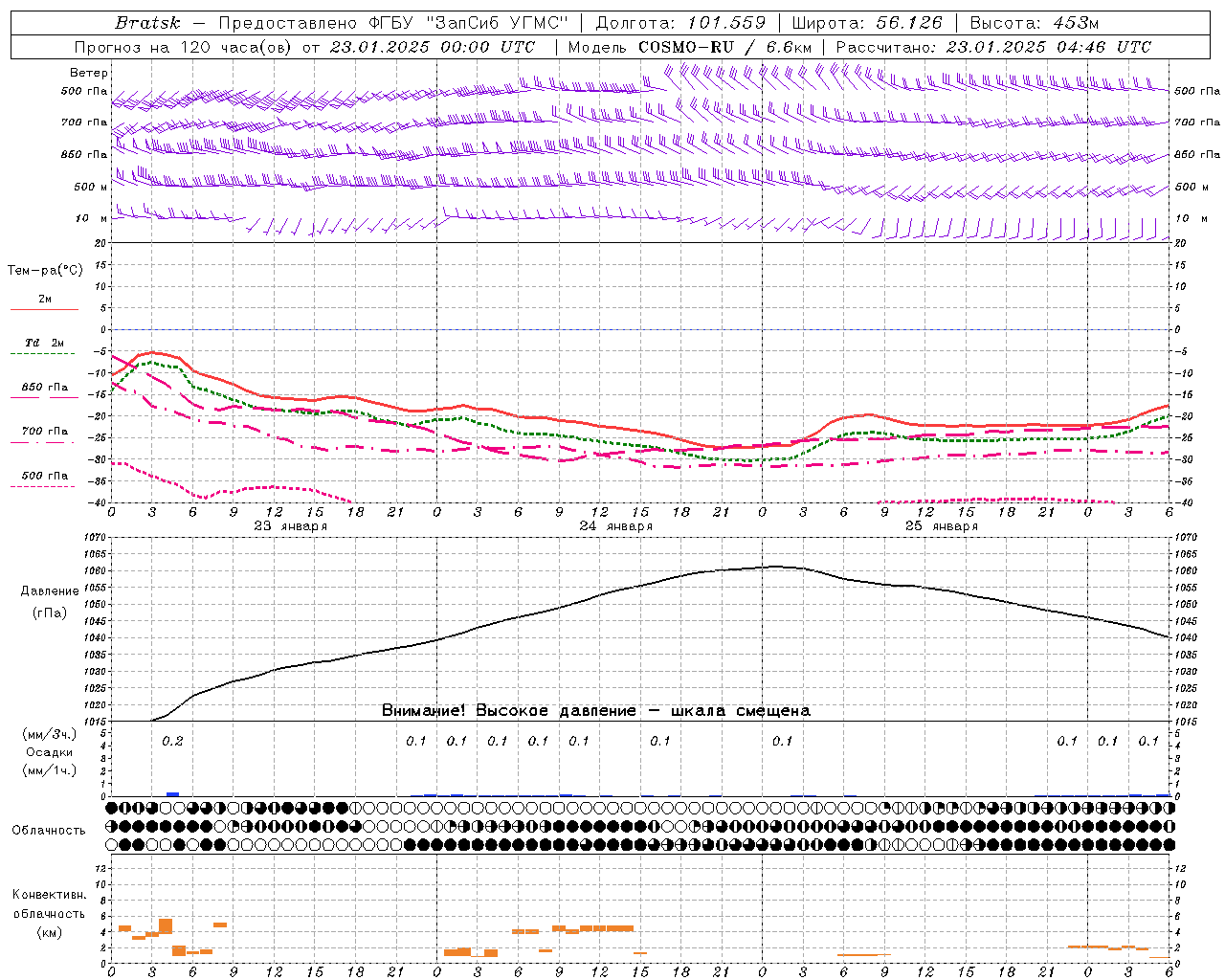Click the dotted line sample under legend '500 гПа'
Screen dimensions: 1225x980
pyautogui.click(x=44, y=487)
